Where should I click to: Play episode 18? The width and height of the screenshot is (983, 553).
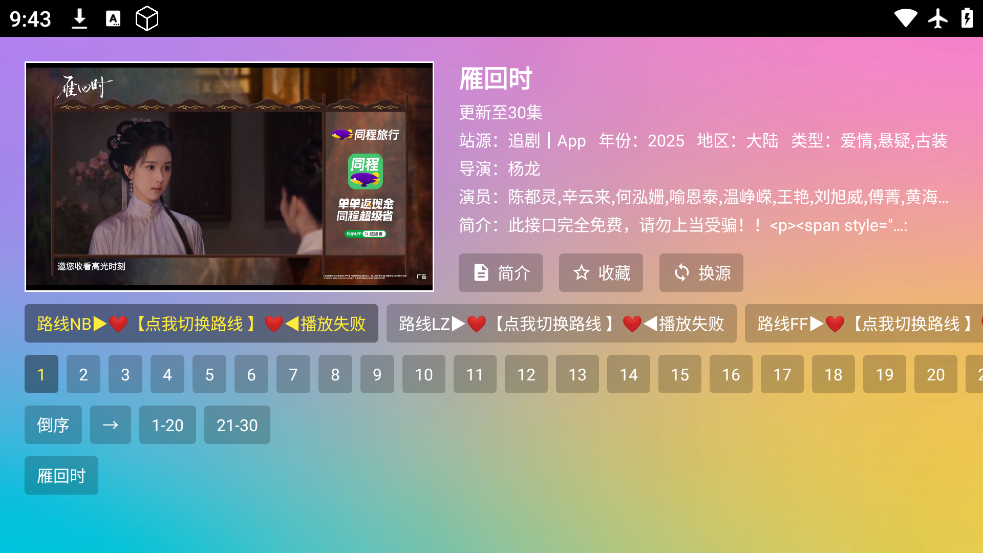click(x=834, y=374)
